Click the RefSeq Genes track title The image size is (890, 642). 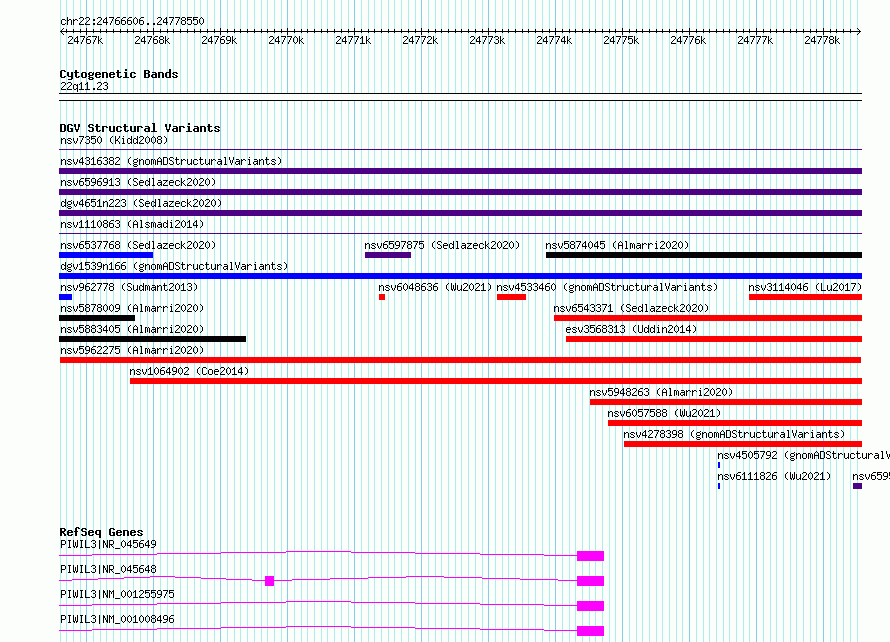click(x=101, y=532)
